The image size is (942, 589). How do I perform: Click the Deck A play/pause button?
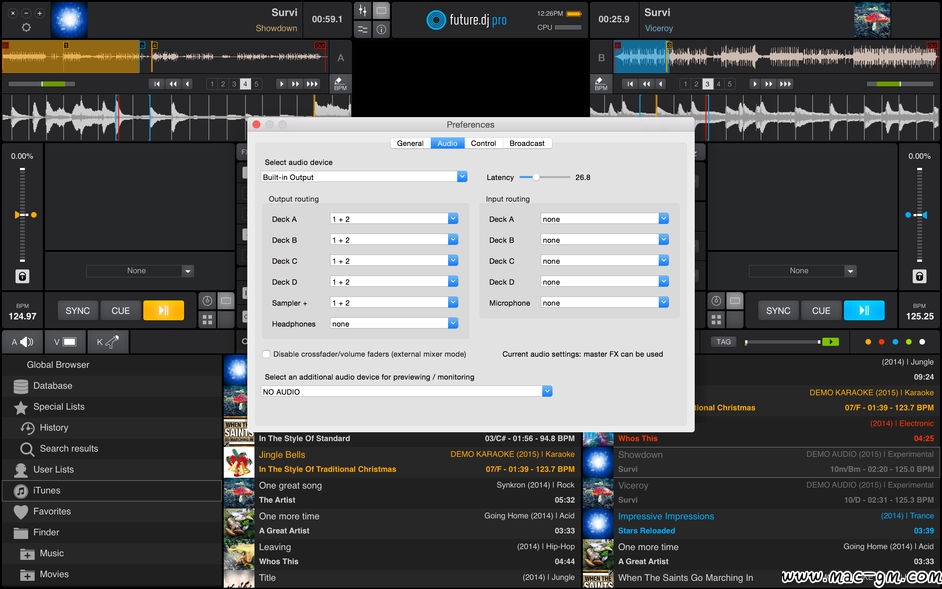click(163, 311)
